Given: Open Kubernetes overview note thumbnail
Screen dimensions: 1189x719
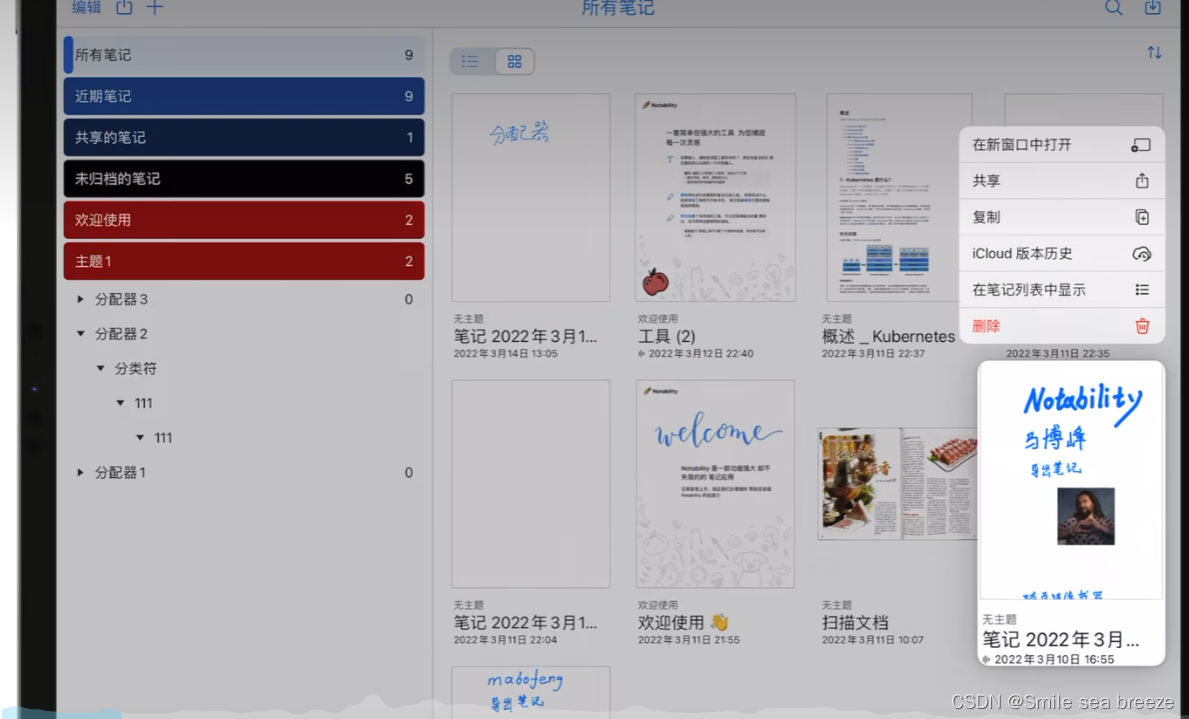Looking at the screenshot, I should (x=899, y=197).
